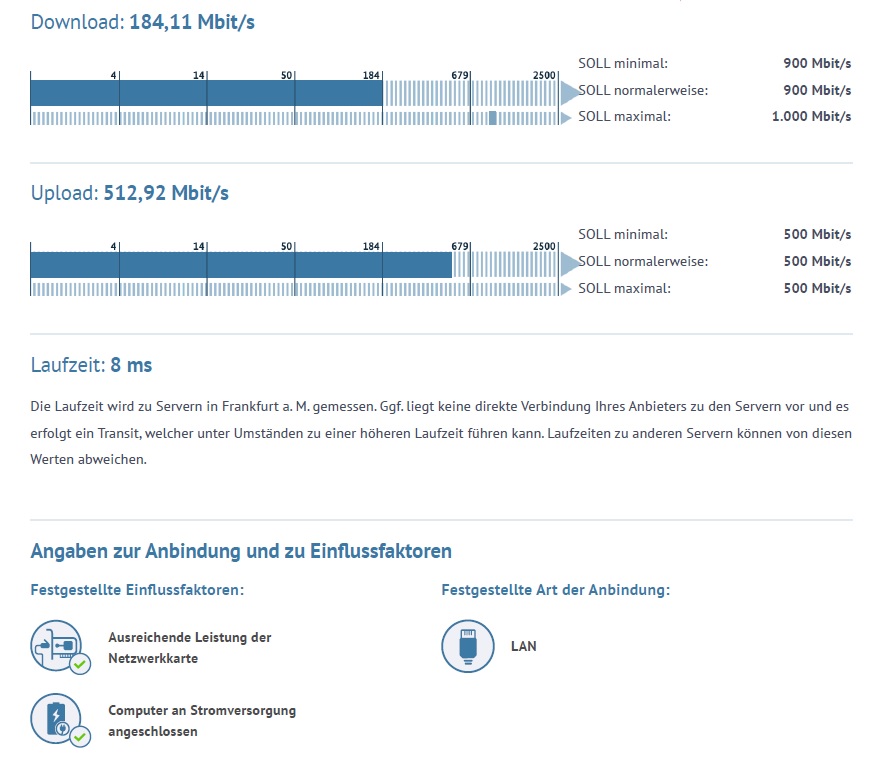Image resolution: width=879 pixels, height=765 pixels.
Task: Click the Upload 512,92 Mbit/s heading
Action: (x=129, y=193)
